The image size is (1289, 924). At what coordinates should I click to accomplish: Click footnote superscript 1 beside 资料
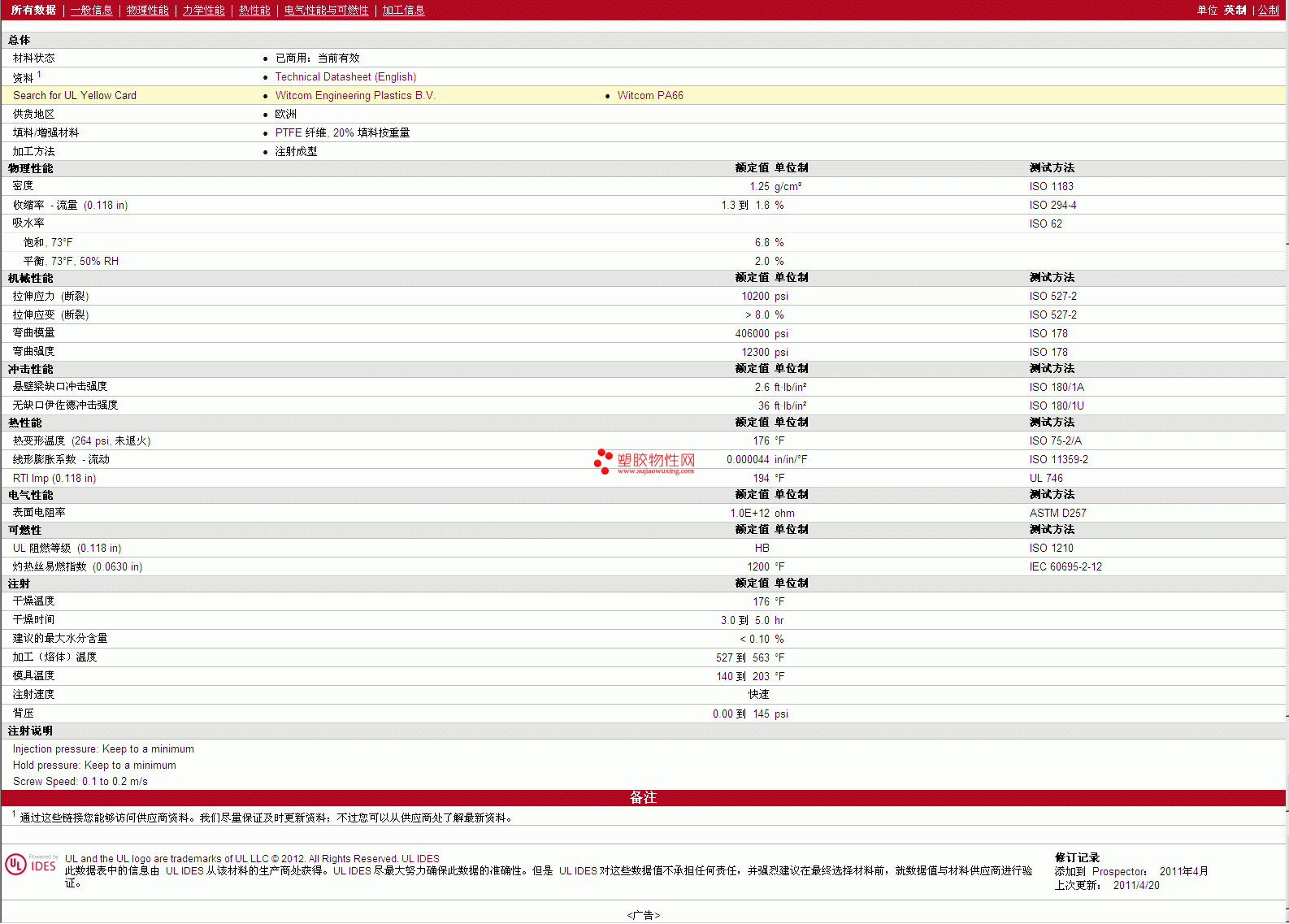(x=39, y=75)
